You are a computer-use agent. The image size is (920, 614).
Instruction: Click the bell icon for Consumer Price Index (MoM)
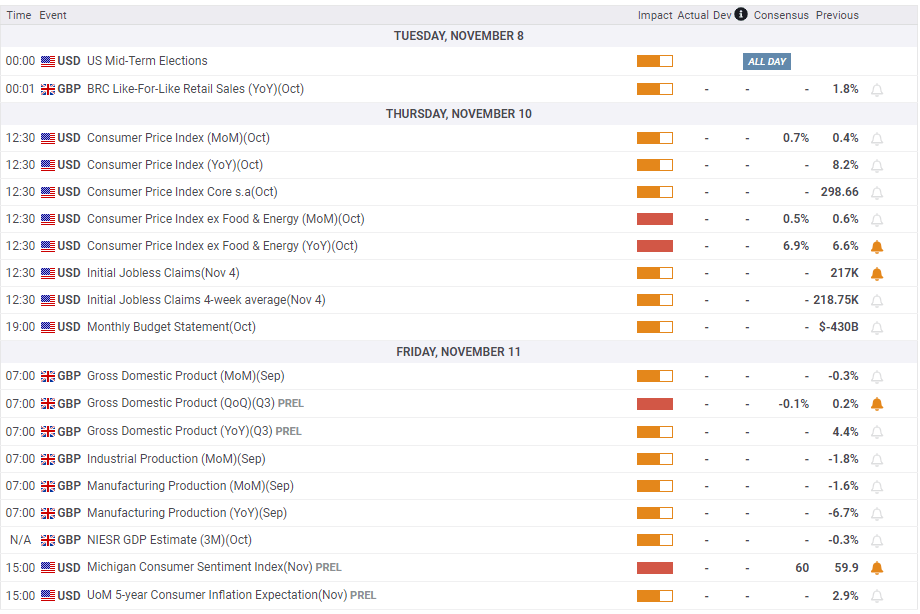(x=877, y=139)
